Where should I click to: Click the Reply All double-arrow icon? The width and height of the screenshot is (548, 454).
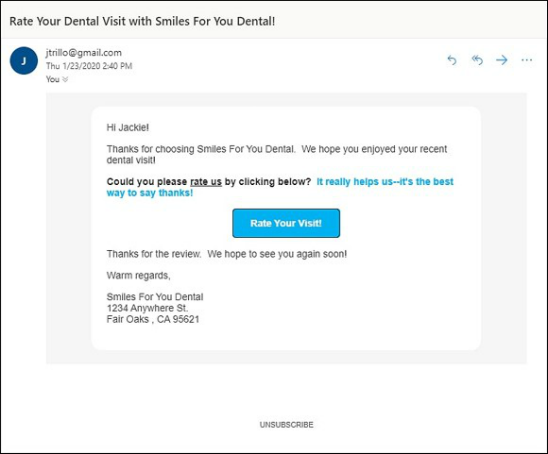[x=477, y=60]
